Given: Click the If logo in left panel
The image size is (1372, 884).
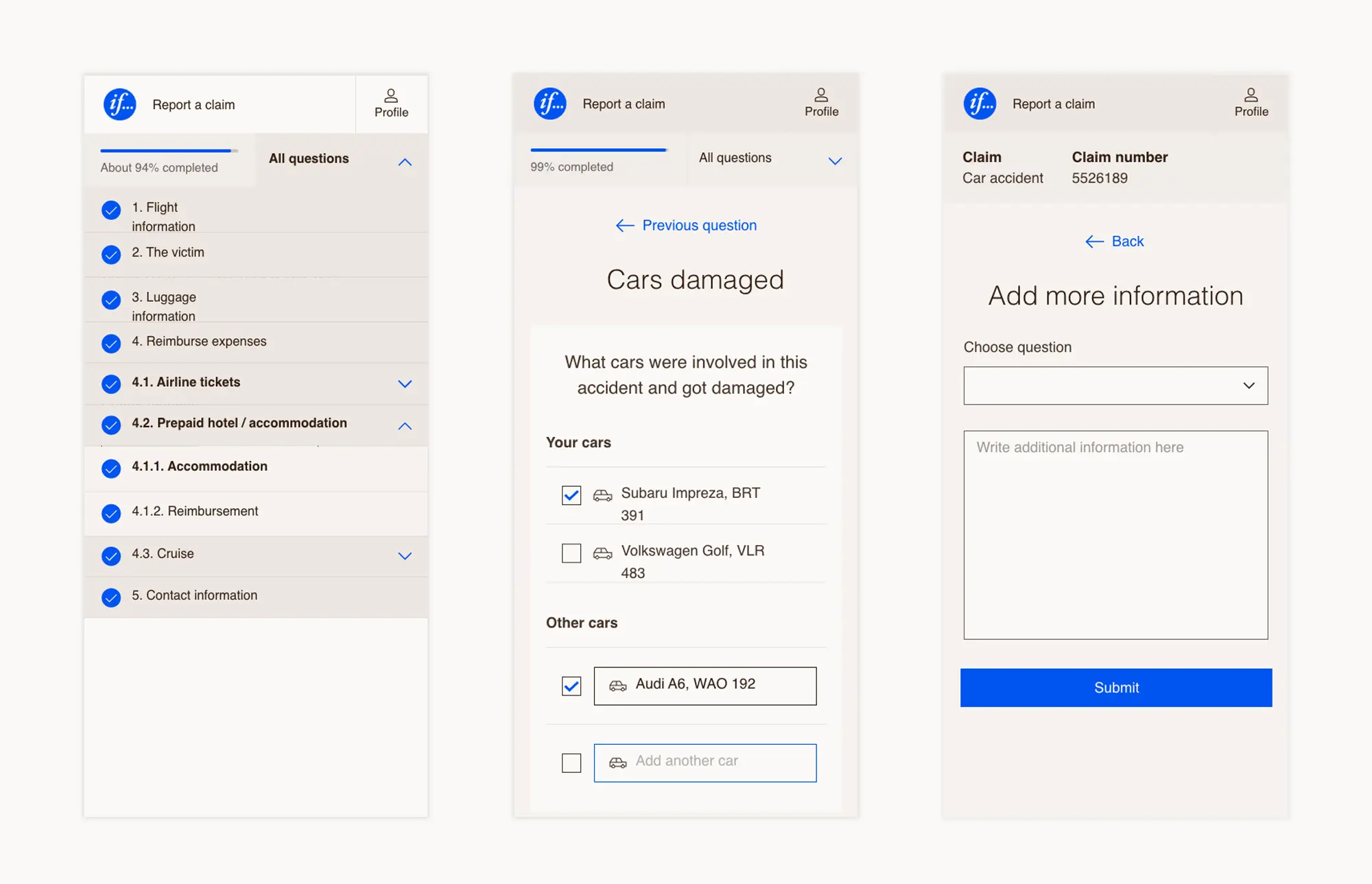Looking at the screenshot, I should [x=119, y=104].
